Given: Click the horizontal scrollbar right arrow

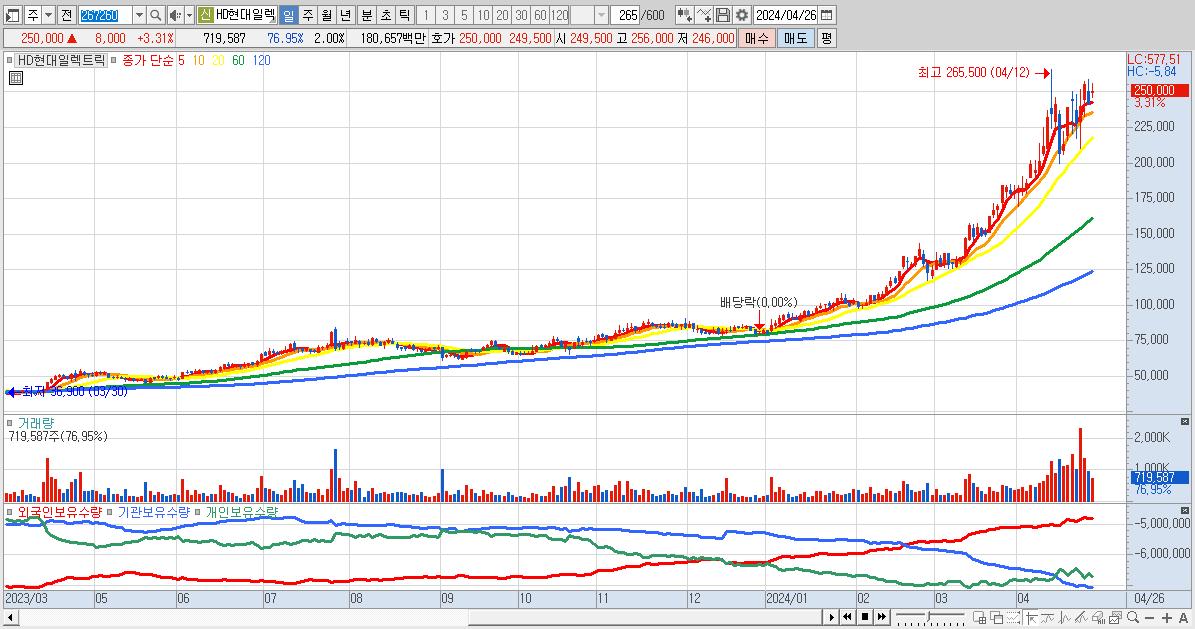Looking at the screenshot, I should [x=831, y=617].
